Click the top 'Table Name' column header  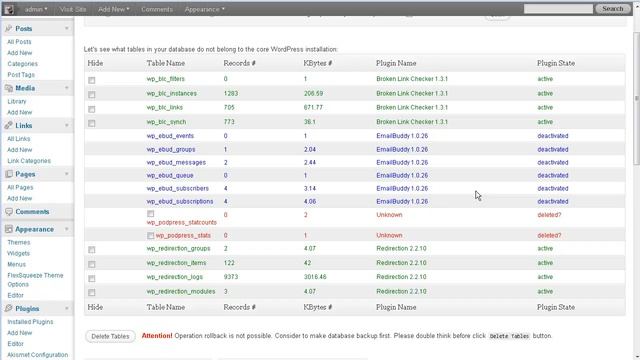pos(166,63)
